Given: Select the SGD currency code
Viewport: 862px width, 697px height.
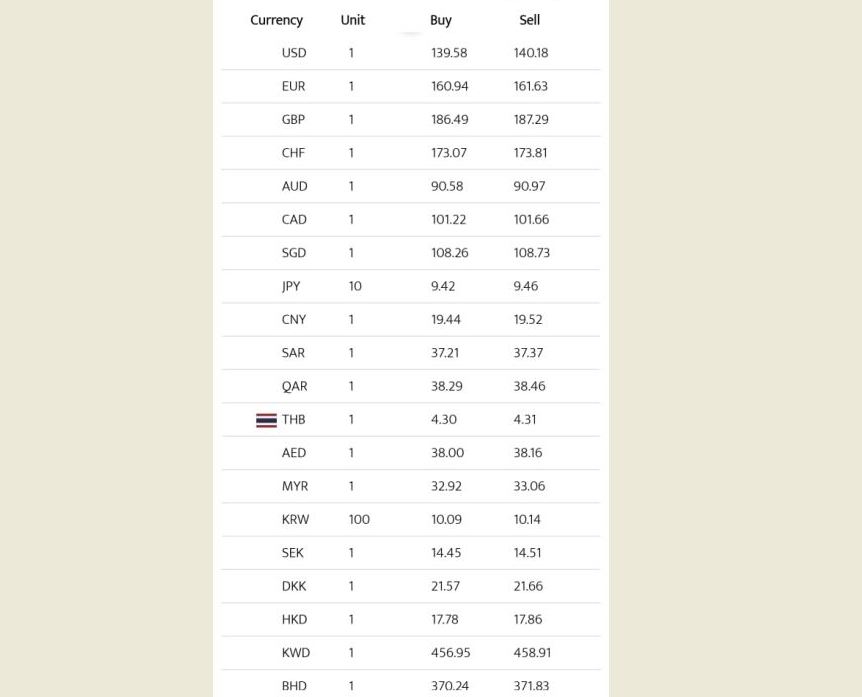Looking at the screenshot, I should (294, 253).
